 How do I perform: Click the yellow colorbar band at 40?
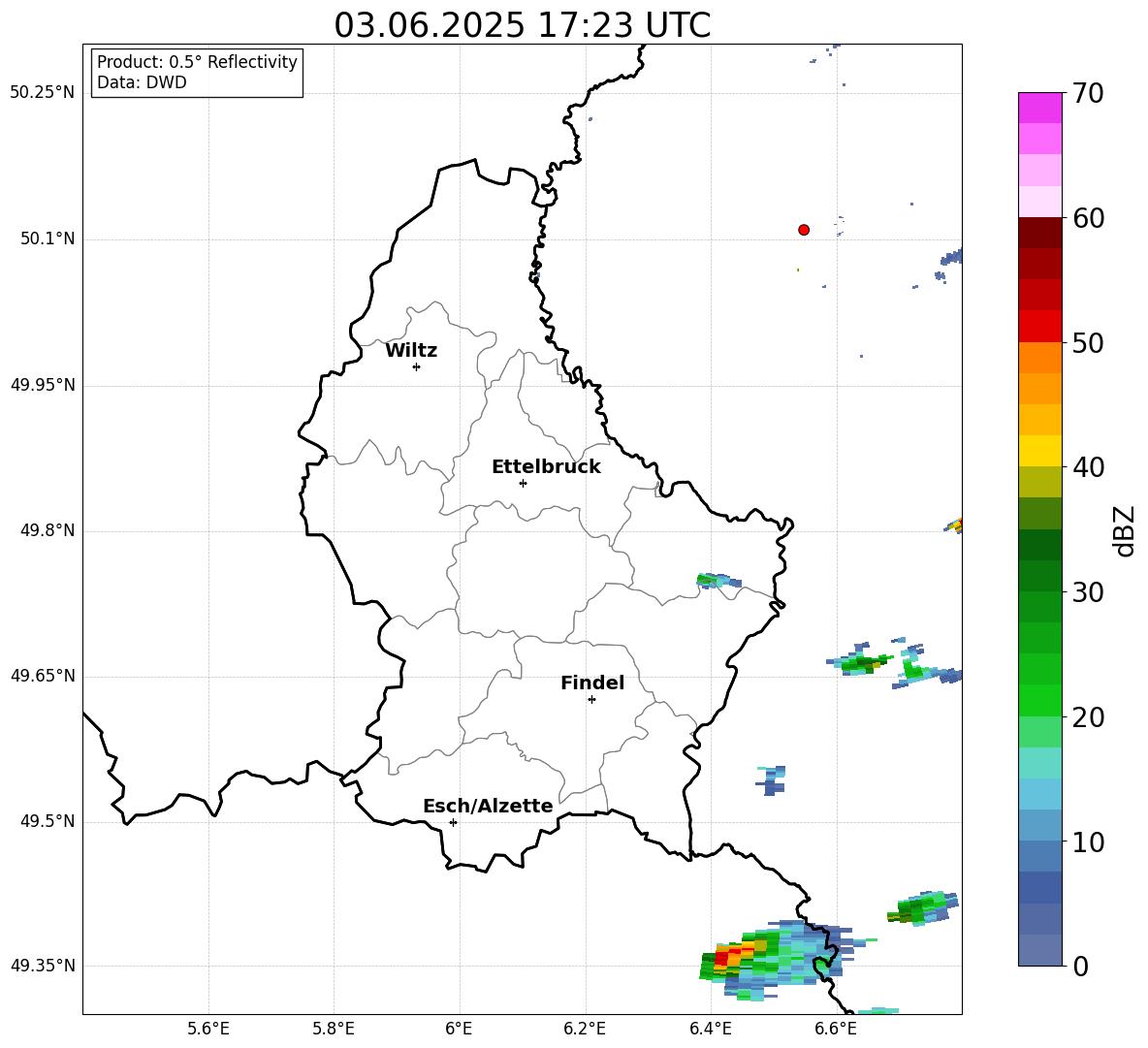[x=1039, y=451]
